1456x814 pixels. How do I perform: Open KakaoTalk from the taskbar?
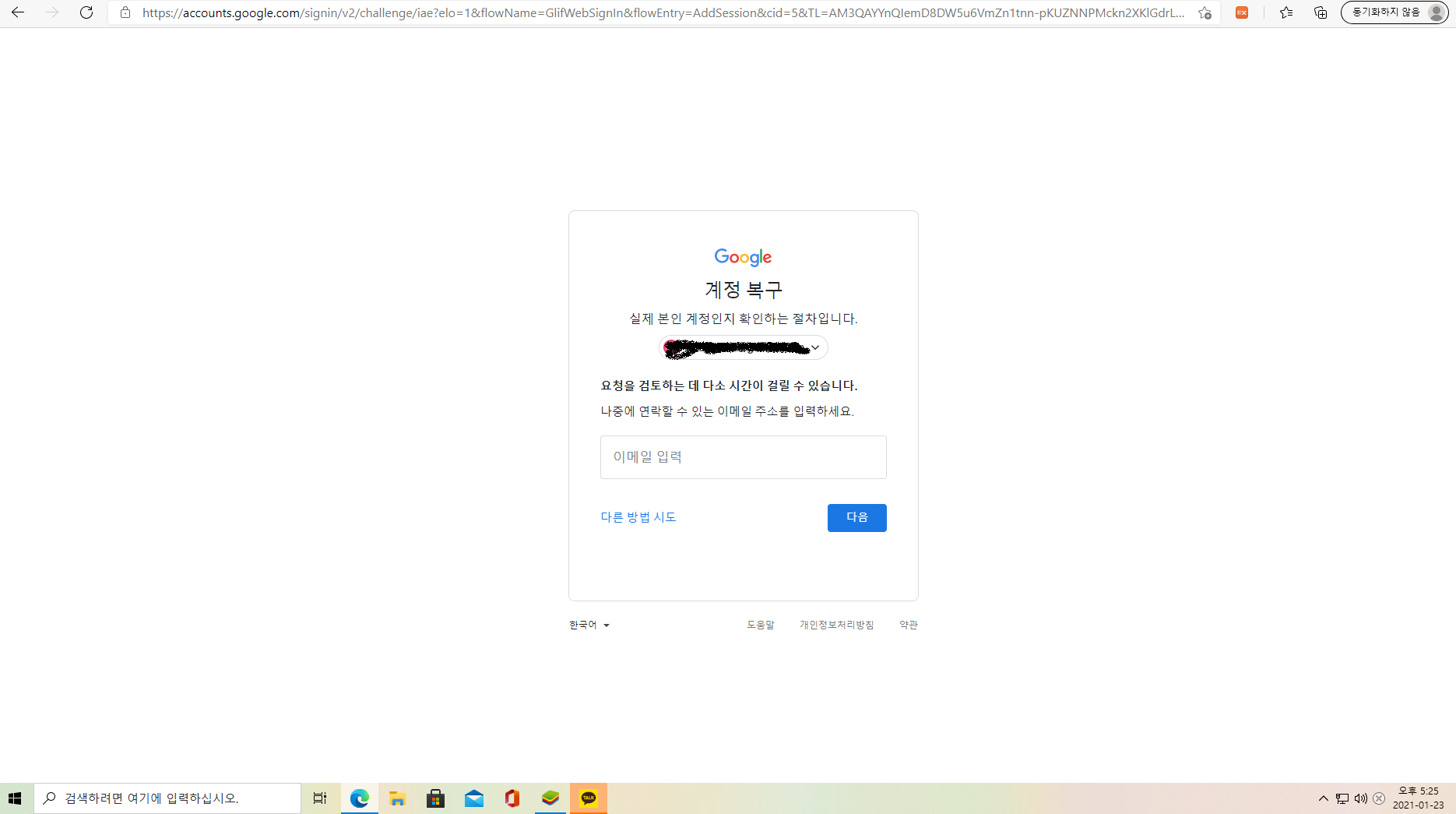point(588,798)
